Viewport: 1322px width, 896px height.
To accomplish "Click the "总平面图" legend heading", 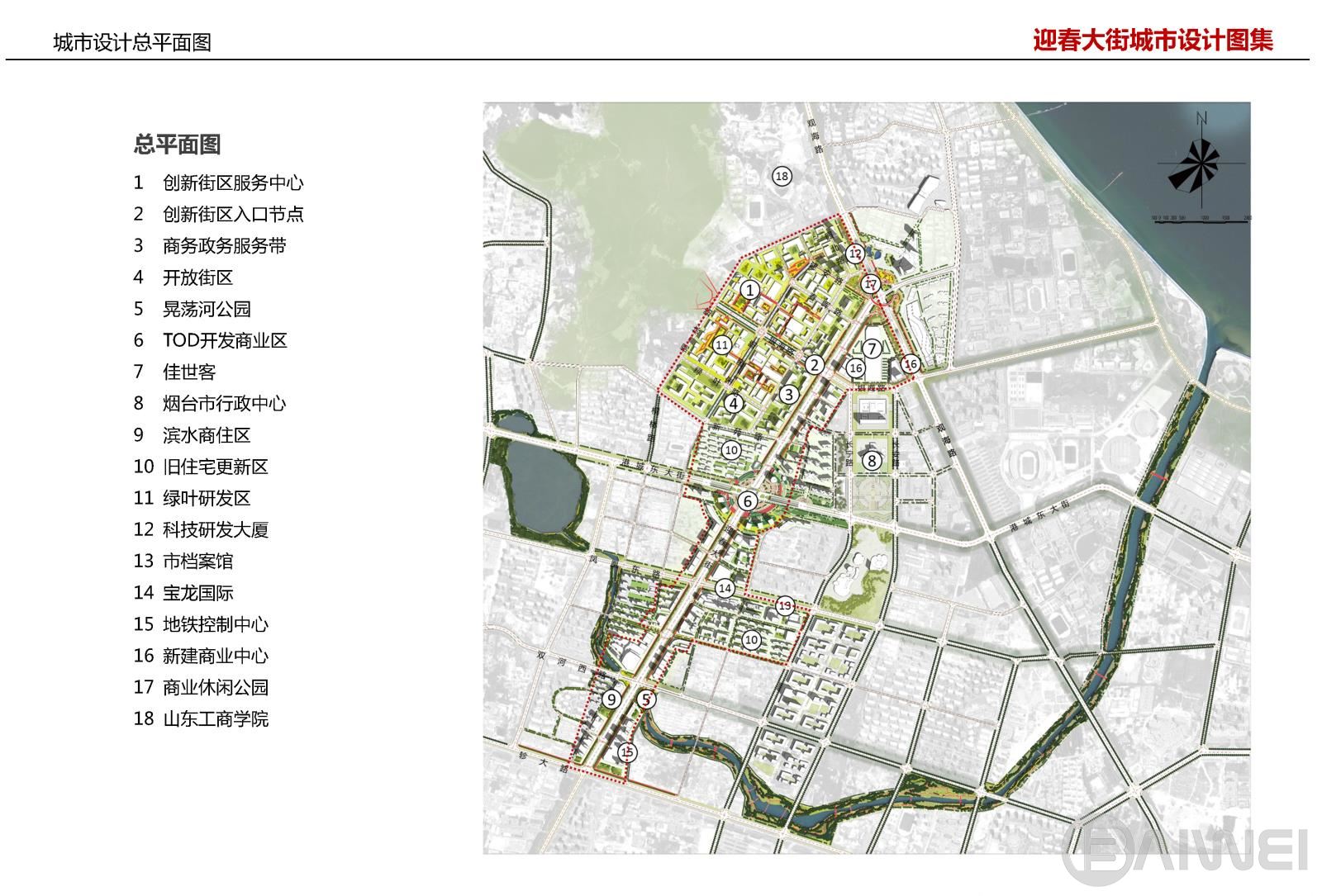I will tap(177, 145).
